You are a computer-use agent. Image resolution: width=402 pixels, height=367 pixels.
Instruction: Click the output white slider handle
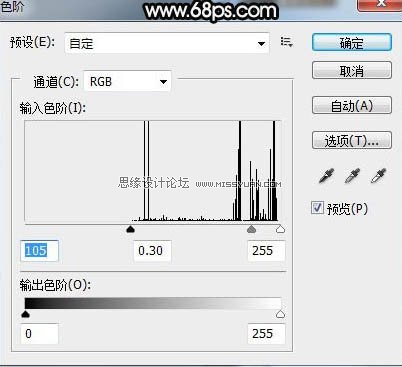(281, 314)
